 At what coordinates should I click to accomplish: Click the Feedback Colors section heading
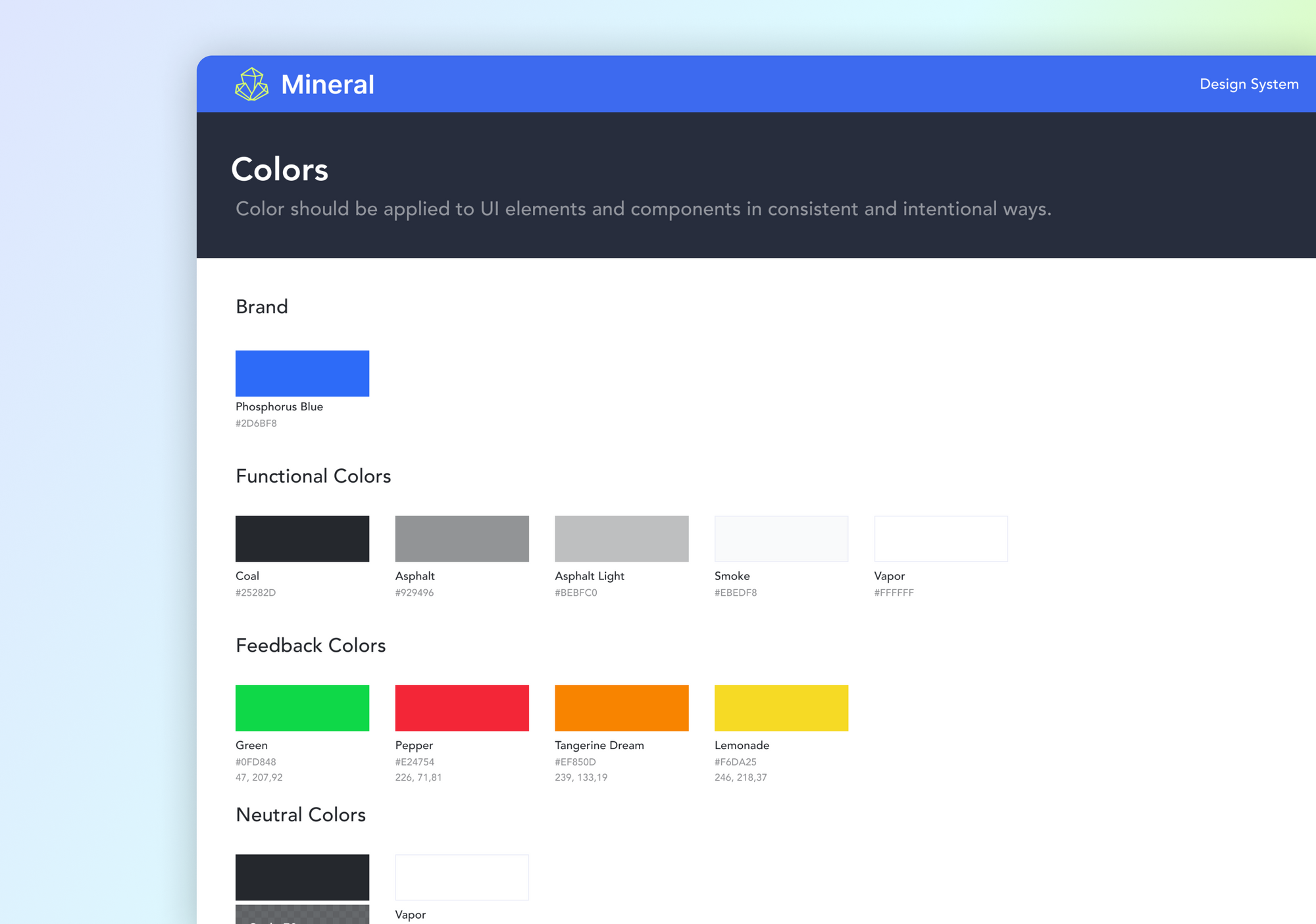point(311,645)
